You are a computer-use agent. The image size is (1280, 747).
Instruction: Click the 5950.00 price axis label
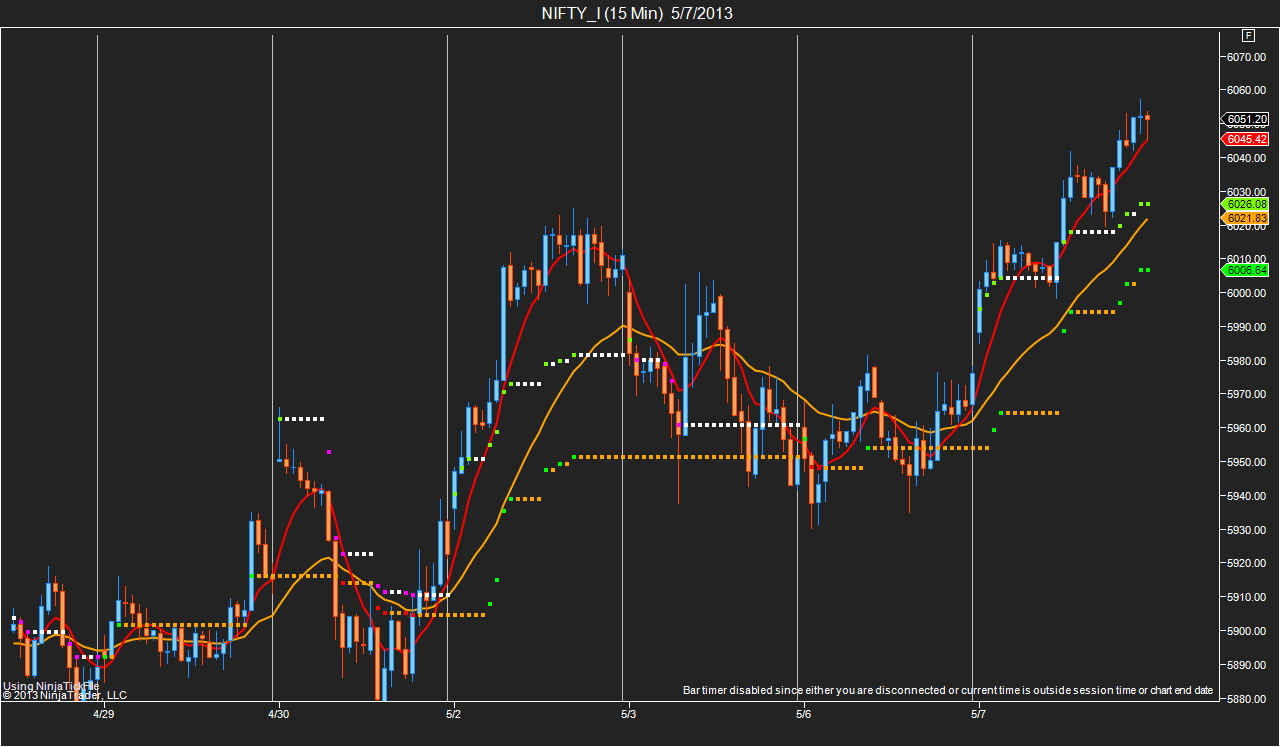[1248, 462]
